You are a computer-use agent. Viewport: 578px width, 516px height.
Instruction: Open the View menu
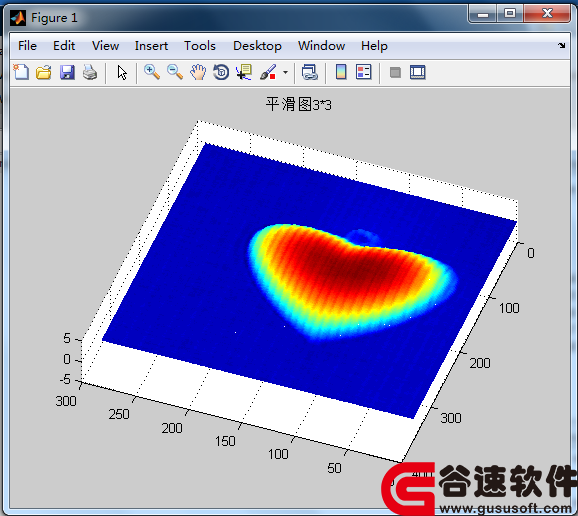pos(105,46)
